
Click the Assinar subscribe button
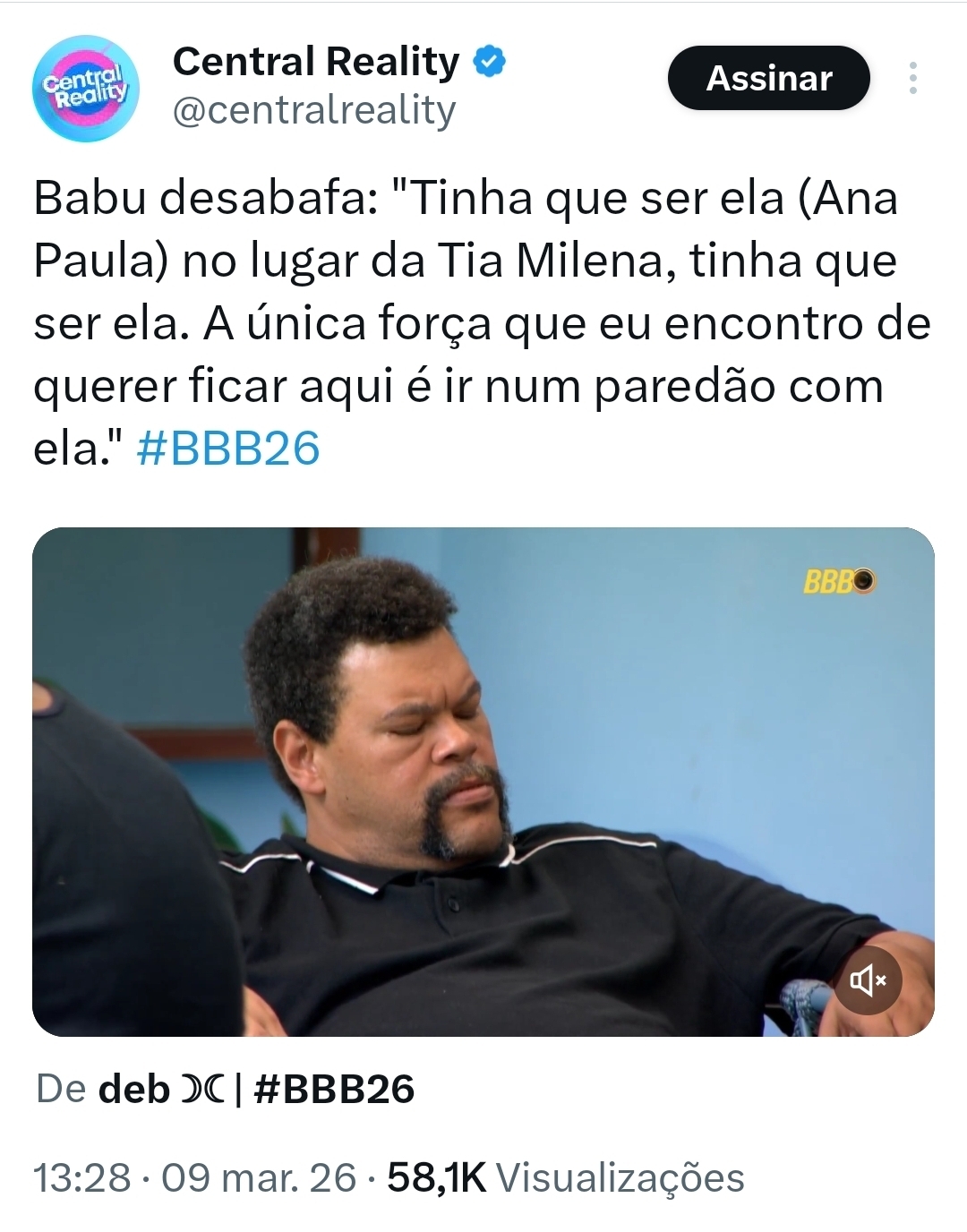coord(769,78)
